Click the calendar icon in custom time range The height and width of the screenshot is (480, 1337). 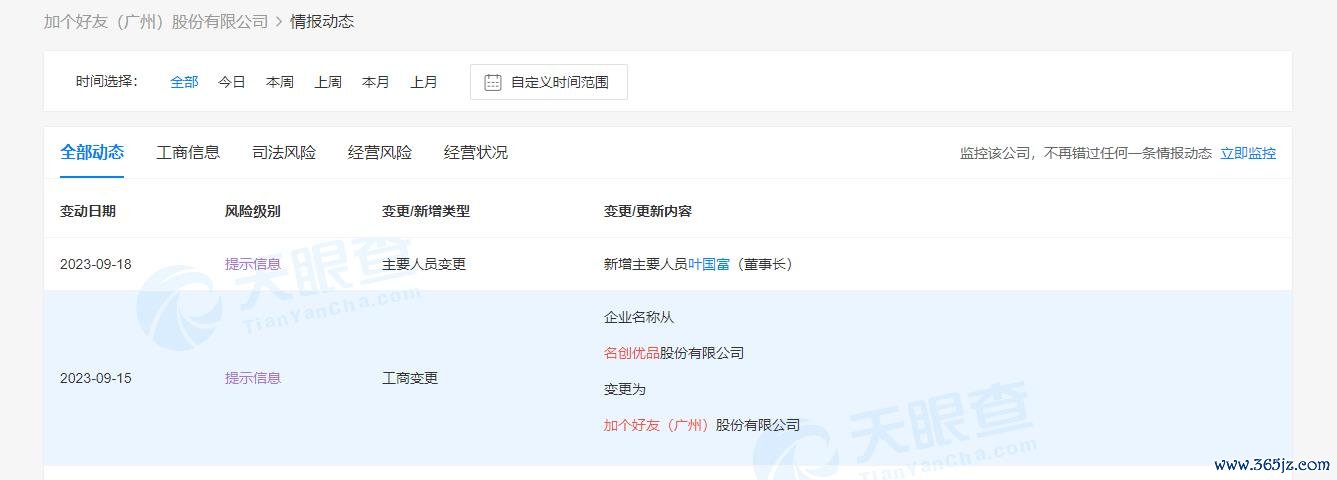[493, 82]
